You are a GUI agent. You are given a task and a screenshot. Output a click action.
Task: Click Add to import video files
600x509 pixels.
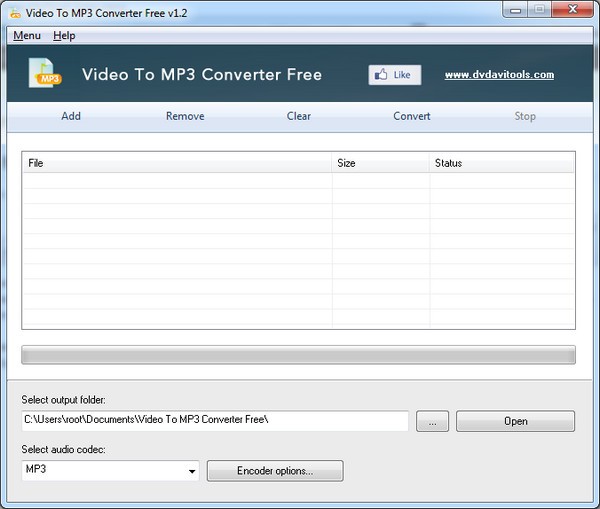(71, 116)
